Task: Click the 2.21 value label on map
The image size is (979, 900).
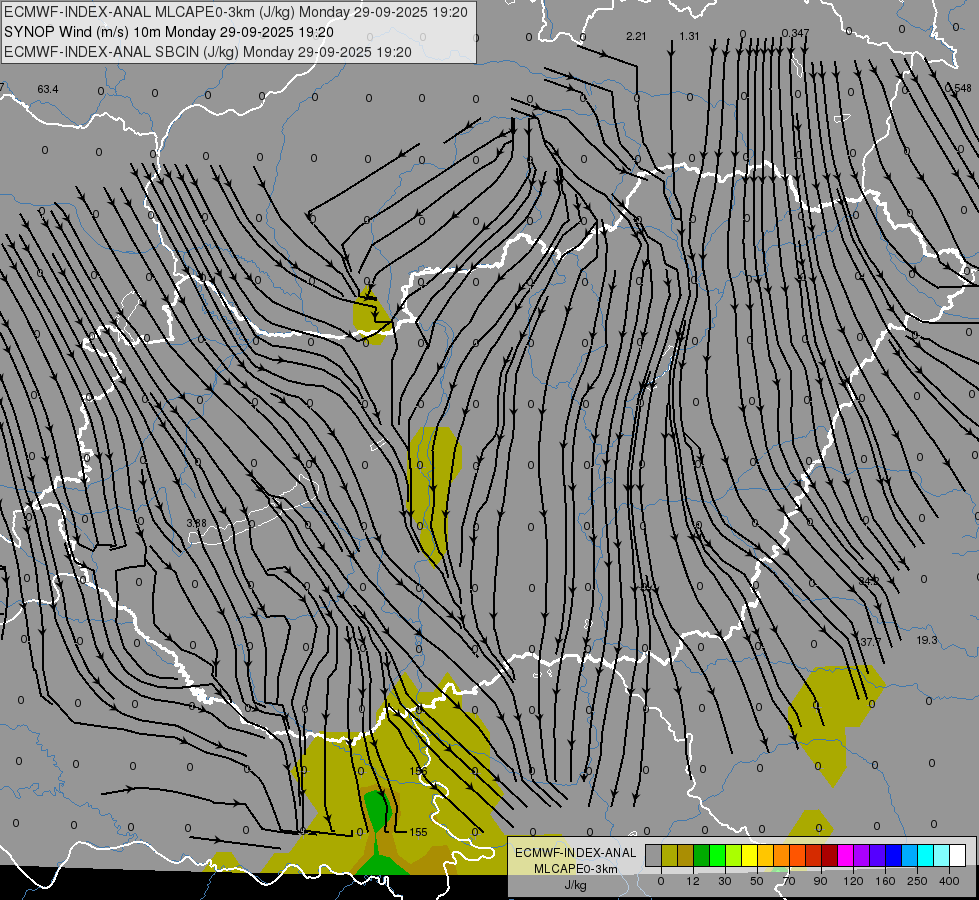Action: point(636,37)
